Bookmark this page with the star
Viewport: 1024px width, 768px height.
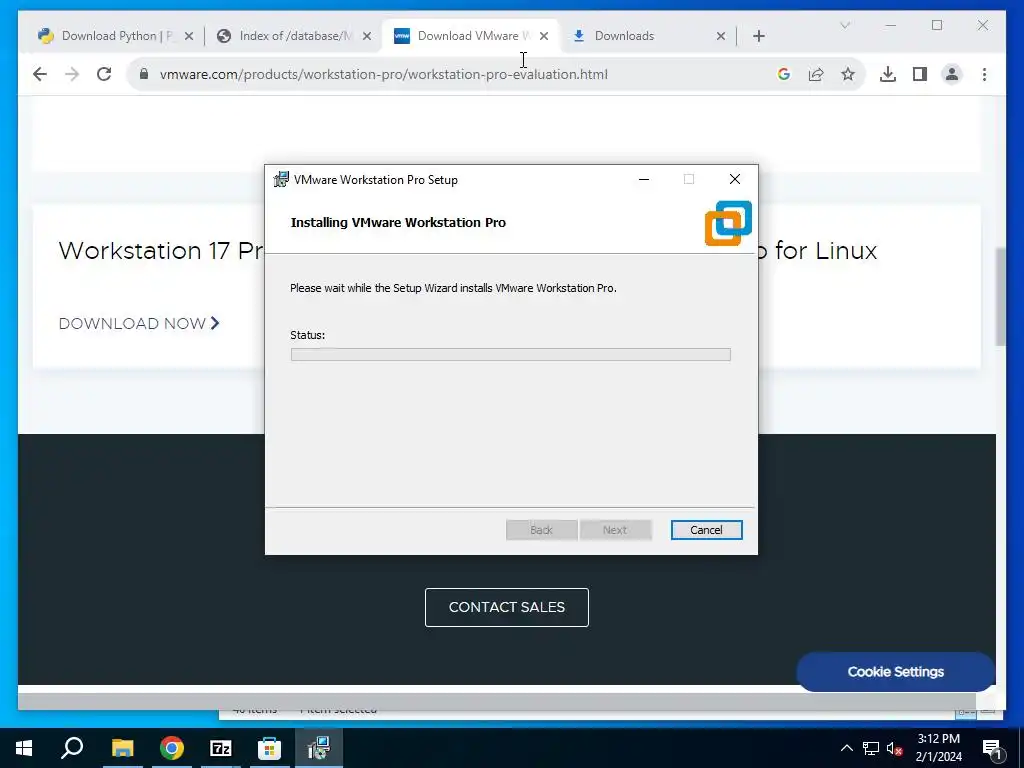click(848, 74)
